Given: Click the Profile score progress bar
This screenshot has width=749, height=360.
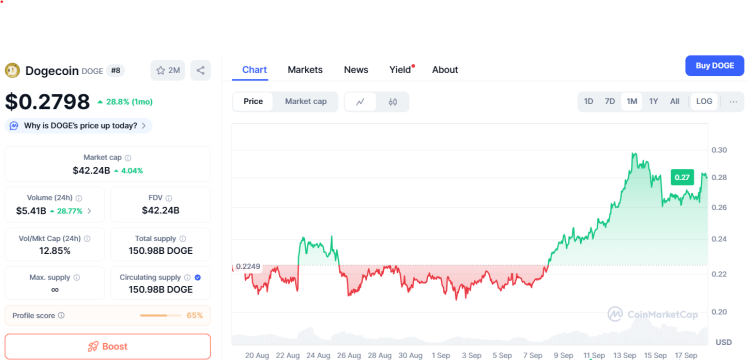Looking at the screenshot, I should tap(160, 316).
